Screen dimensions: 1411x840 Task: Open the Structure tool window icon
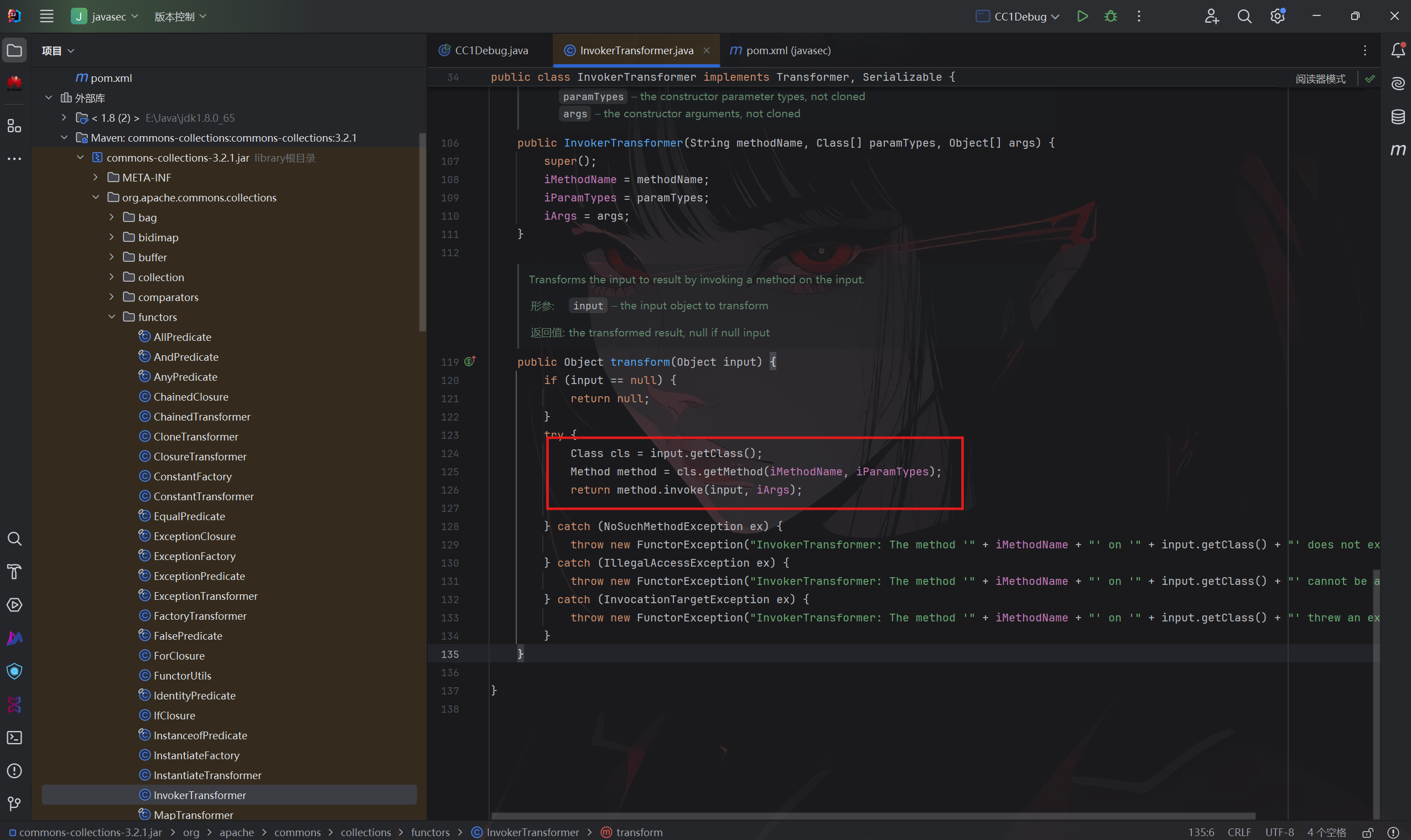point(14,126)
